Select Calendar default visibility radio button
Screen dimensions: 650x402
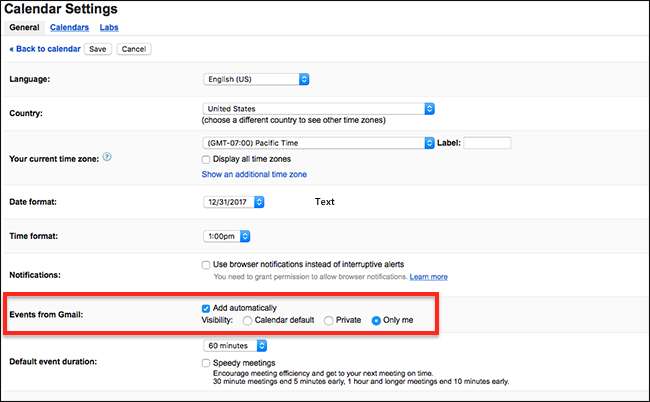click(x=247, y=320)
